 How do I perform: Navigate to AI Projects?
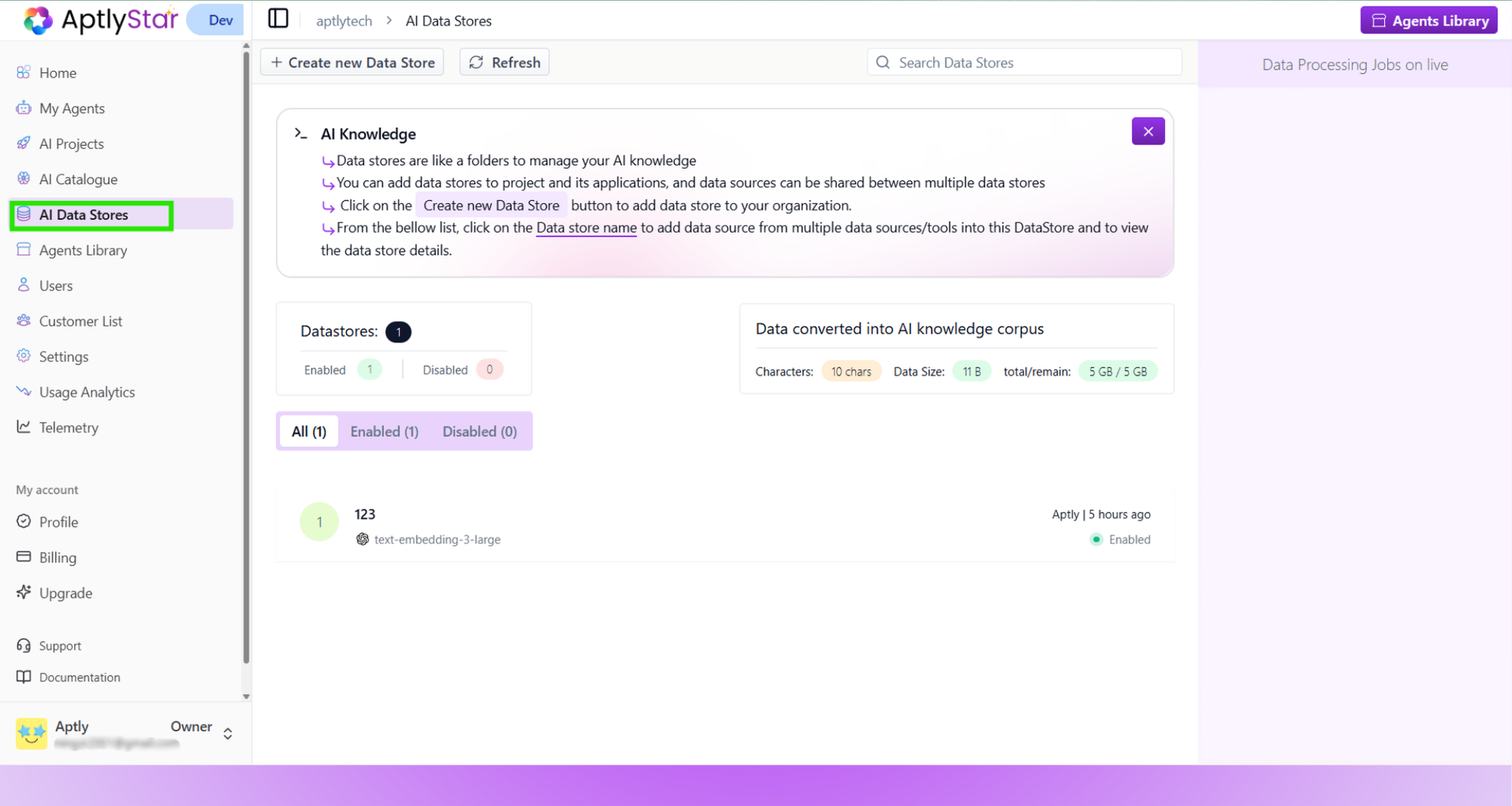[x=72, y=144]
